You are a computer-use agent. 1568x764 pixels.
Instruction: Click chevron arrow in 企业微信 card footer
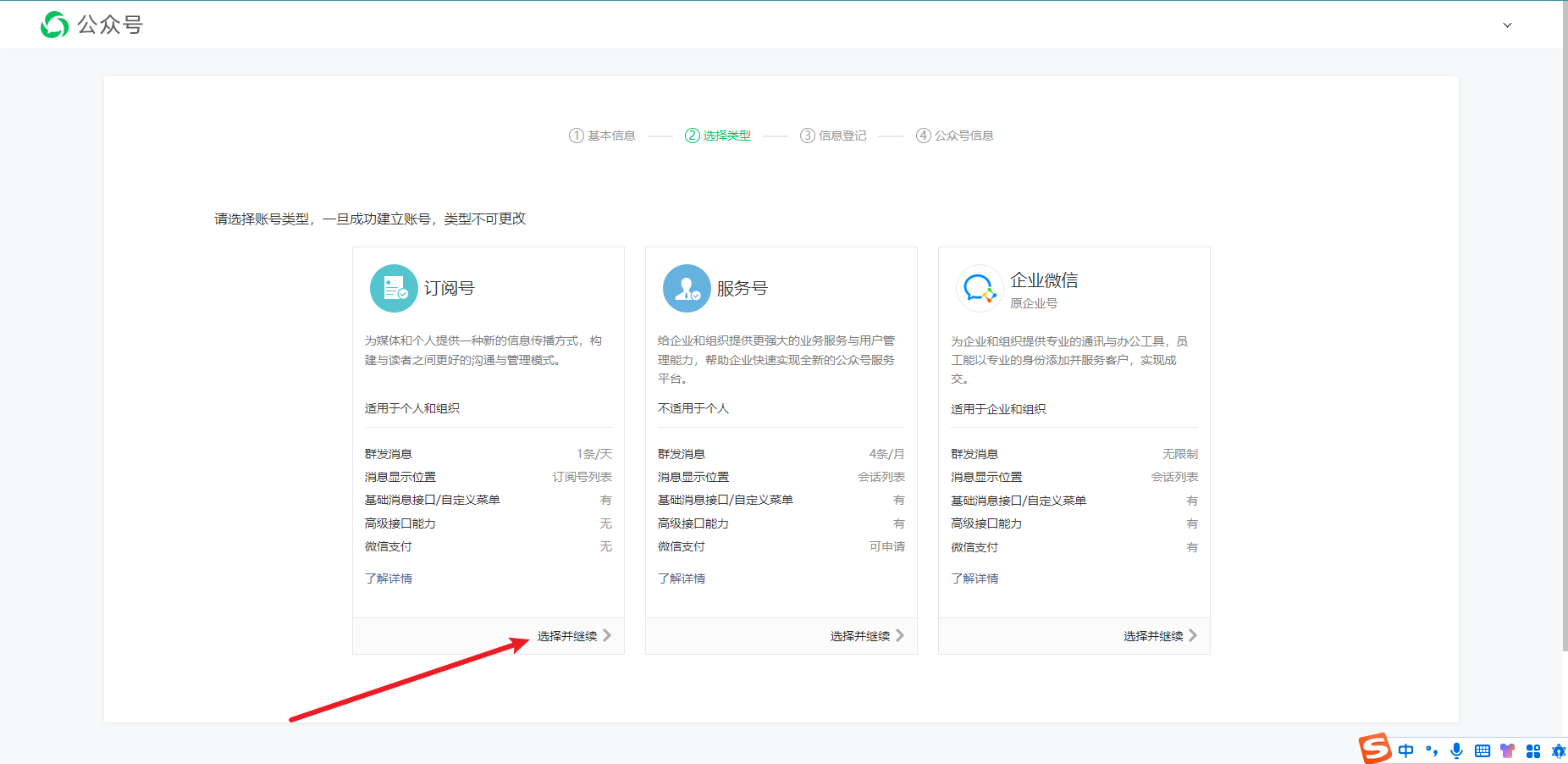click(1193, 635)
